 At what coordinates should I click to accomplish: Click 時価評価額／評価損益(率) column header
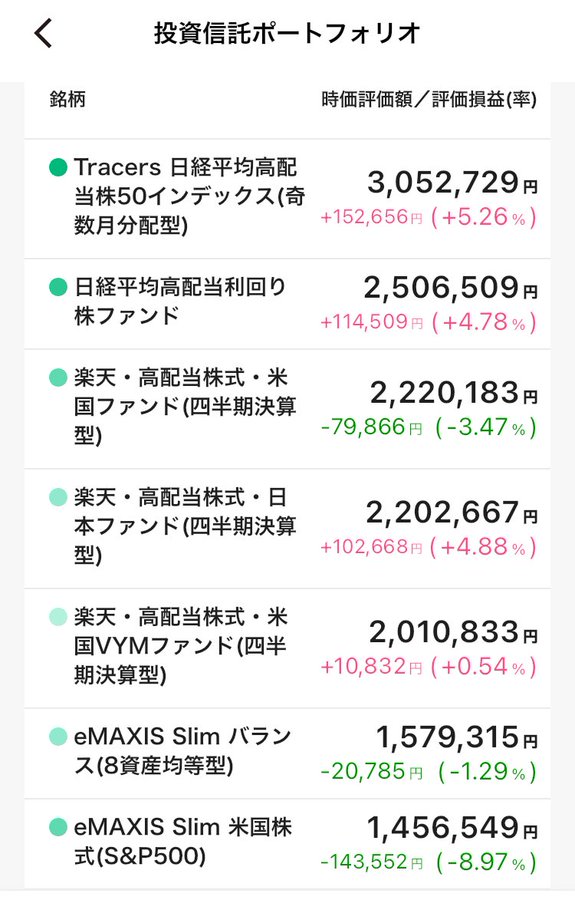click(x=429, y=100)
